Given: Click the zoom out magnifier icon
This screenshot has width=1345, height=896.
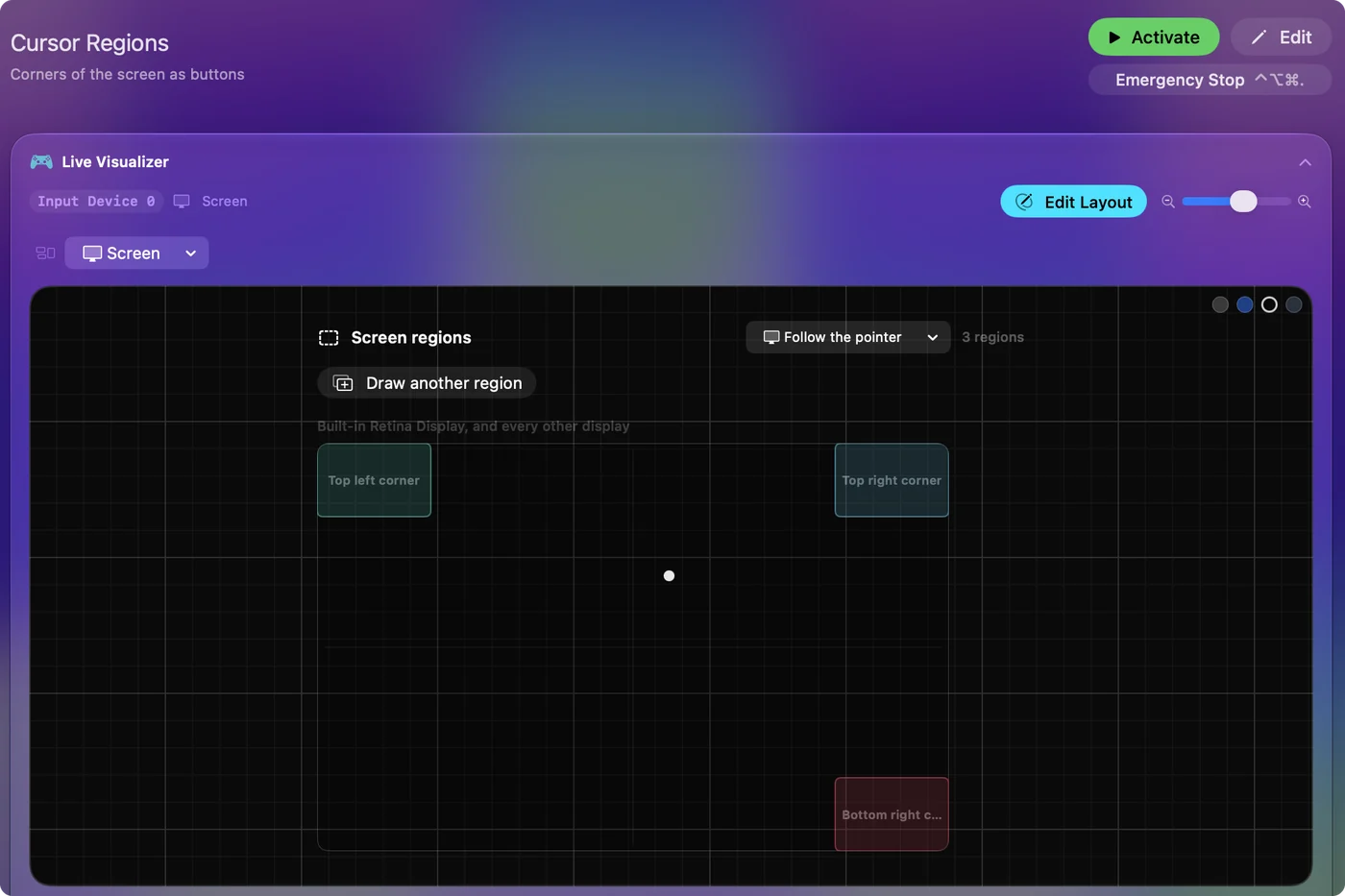Looking at the screenshot, I should [1168, 202].
